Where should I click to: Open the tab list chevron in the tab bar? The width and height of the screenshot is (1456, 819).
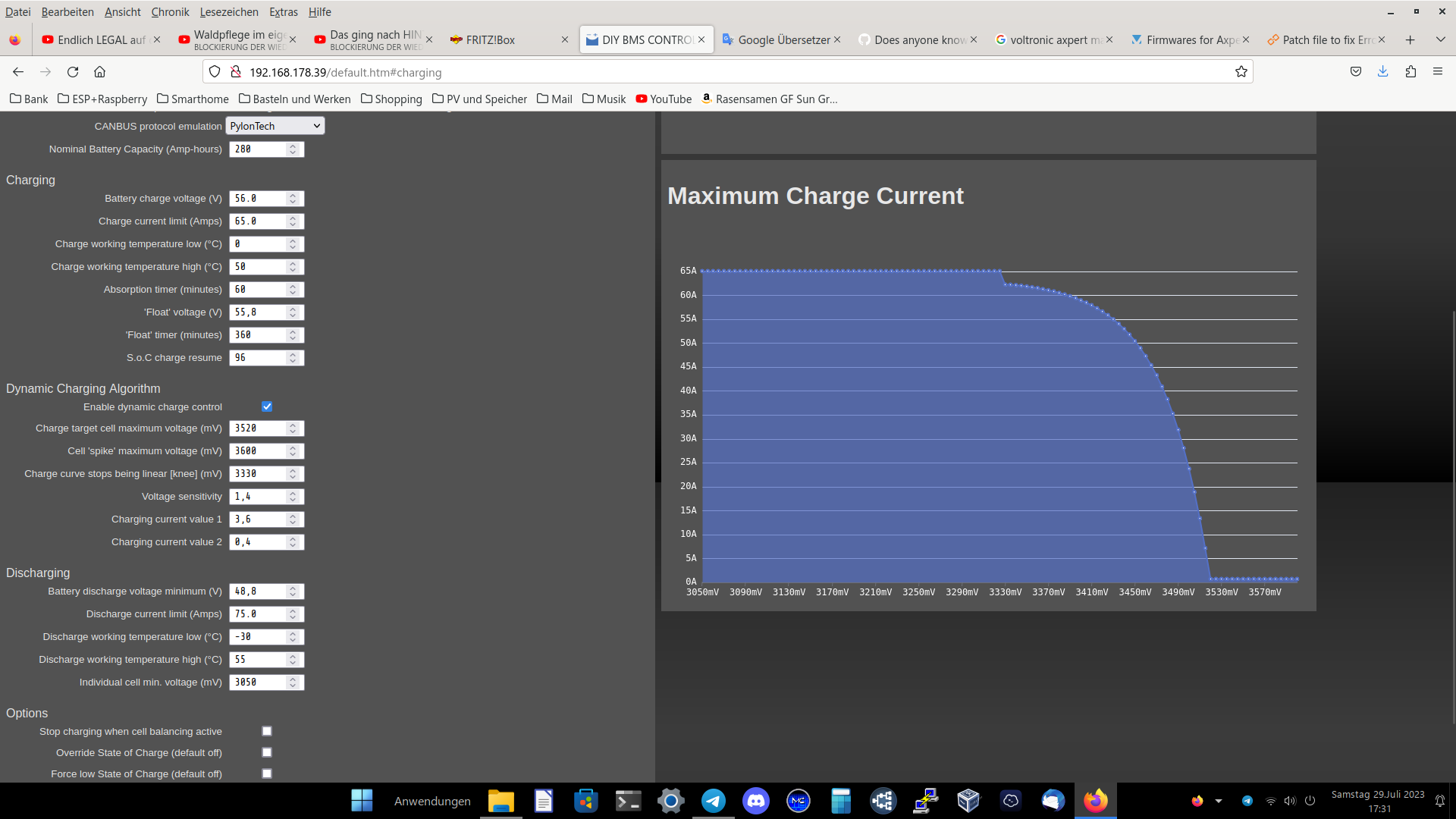1439,39
